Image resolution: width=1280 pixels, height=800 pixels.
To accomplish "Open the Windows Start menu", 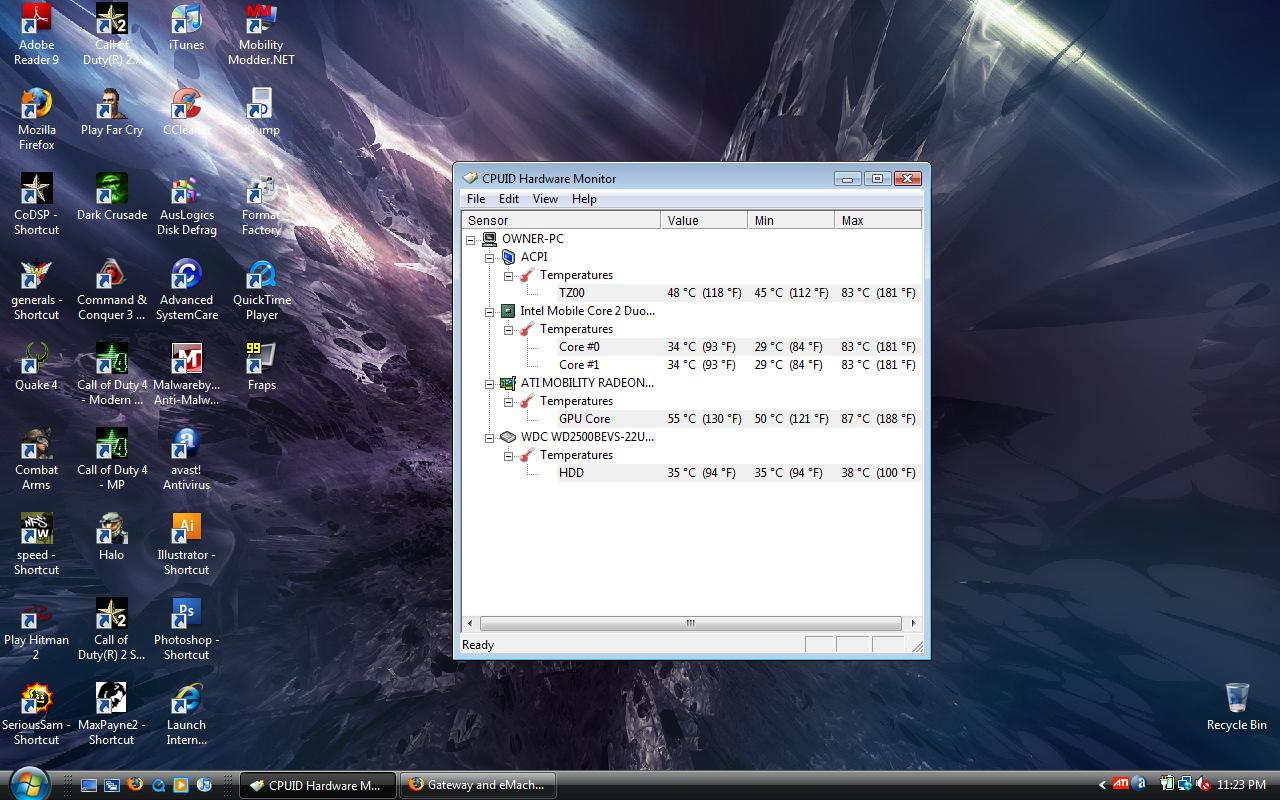I will pos(28,782).
